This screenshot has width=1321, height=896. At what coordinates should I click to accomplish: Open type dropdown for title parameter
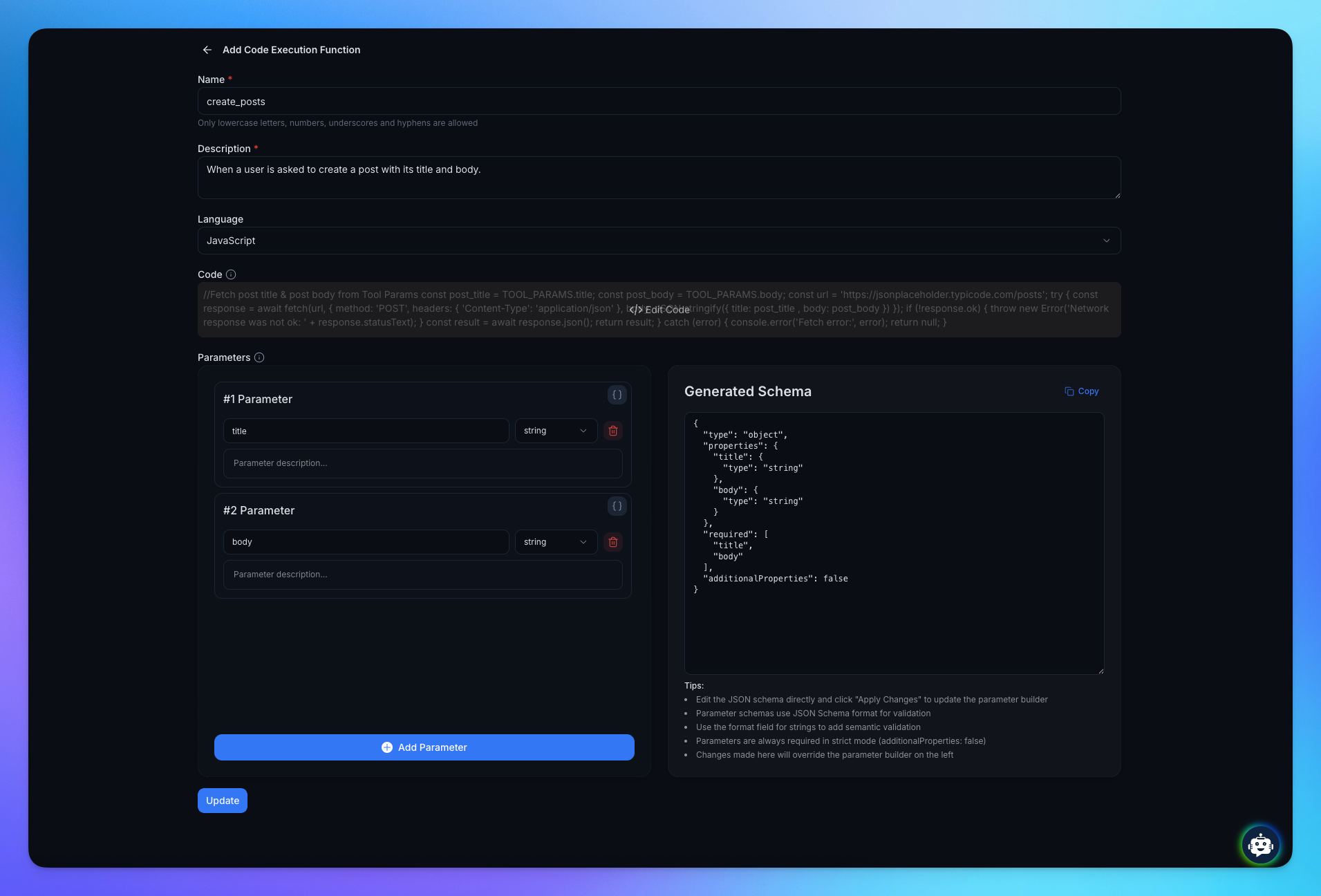coord(555,431)
